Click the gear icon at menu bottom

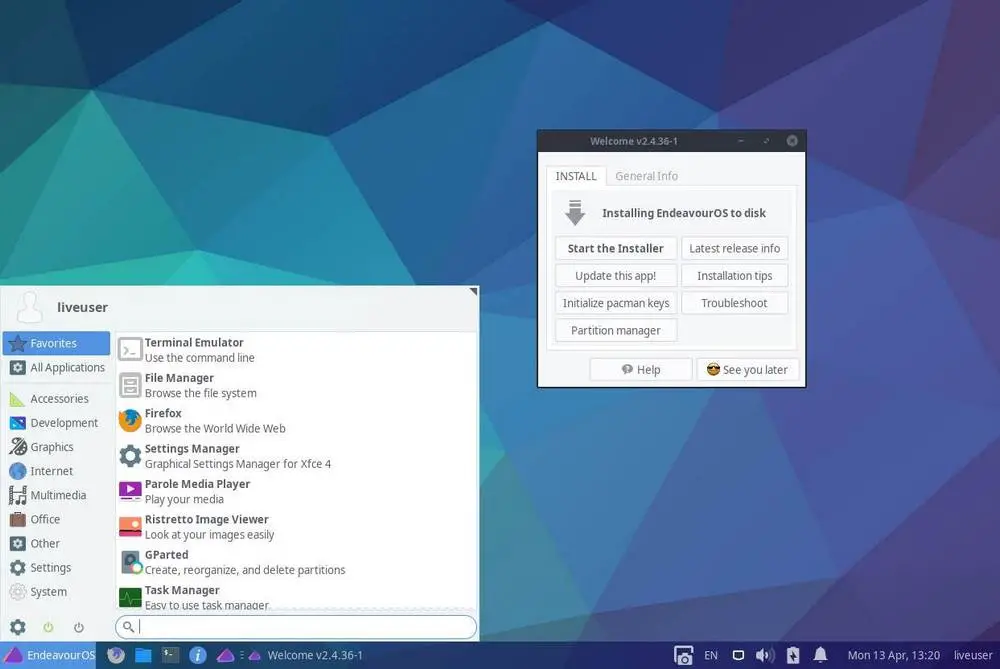tap(18, 627)
